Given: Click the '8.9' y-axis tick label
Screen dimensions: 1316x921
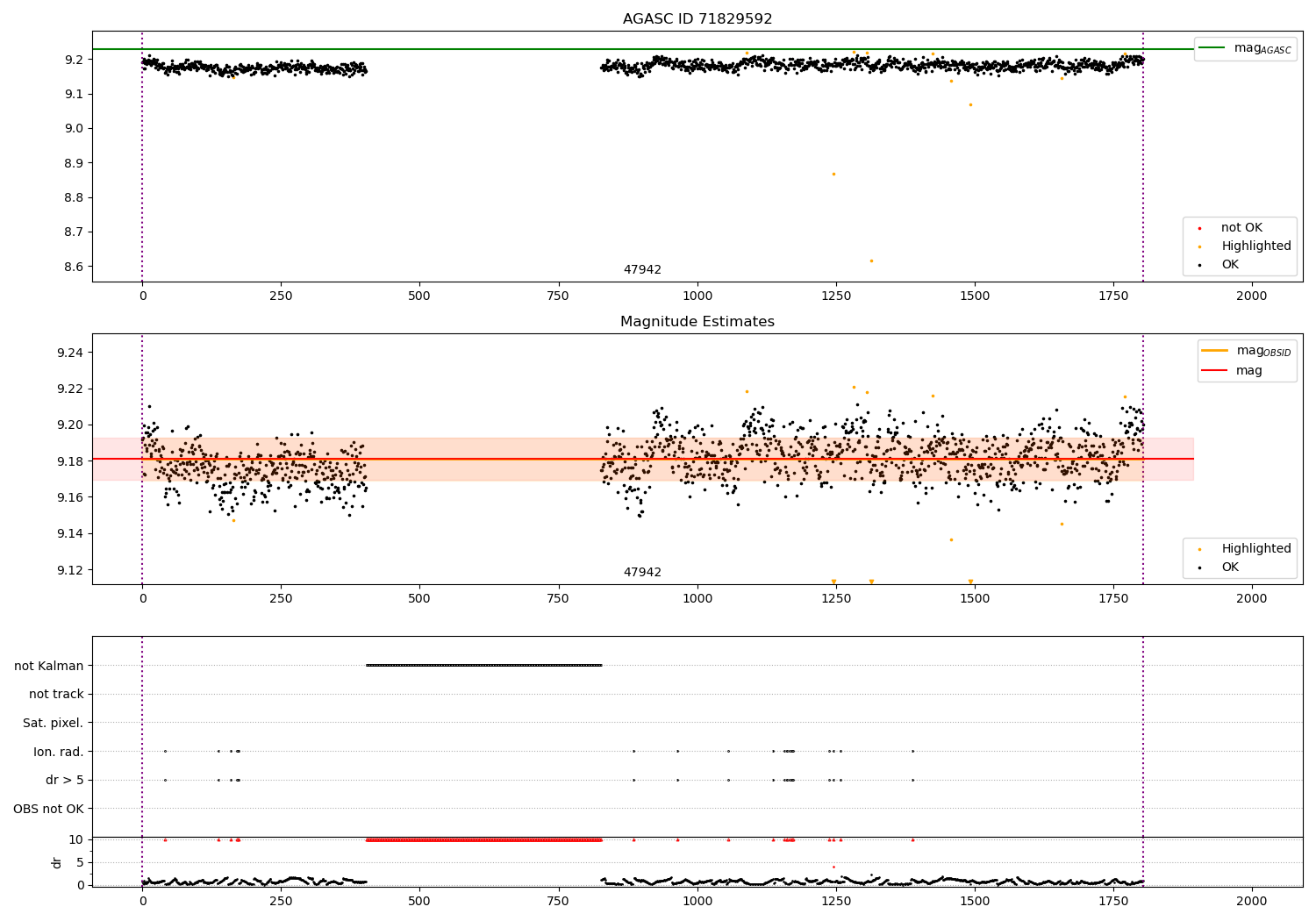Looking at the screenshot, I should click(x=73, y=163).
